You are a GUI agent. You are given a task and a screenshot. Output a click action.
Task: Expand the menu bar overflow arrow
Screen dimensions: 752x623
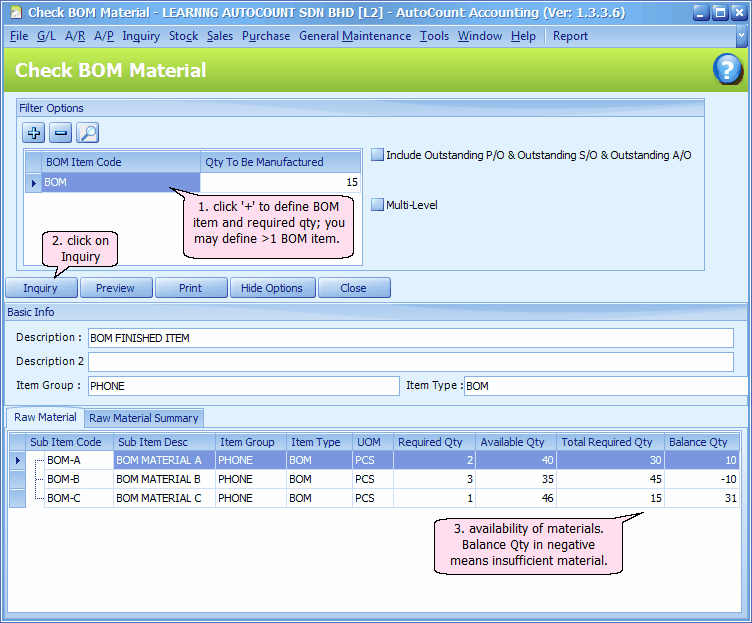coord(741,36)
